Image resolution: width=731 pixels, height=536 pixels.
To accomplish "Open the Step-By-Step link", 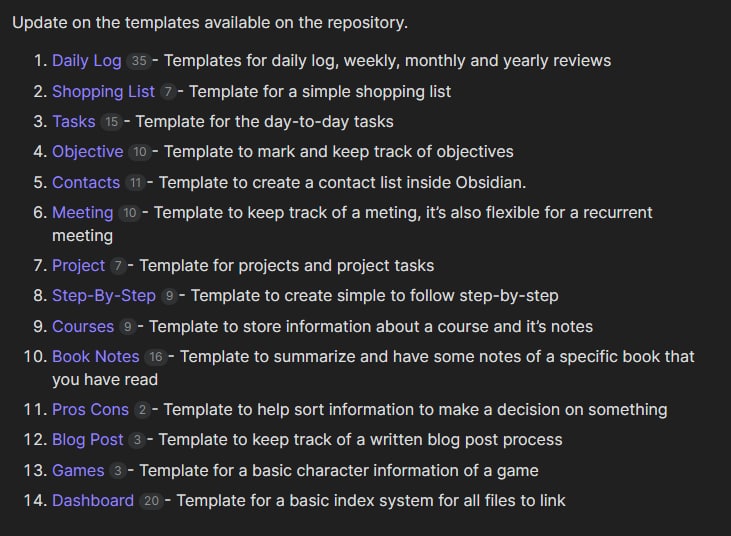I will pos(103,296).
